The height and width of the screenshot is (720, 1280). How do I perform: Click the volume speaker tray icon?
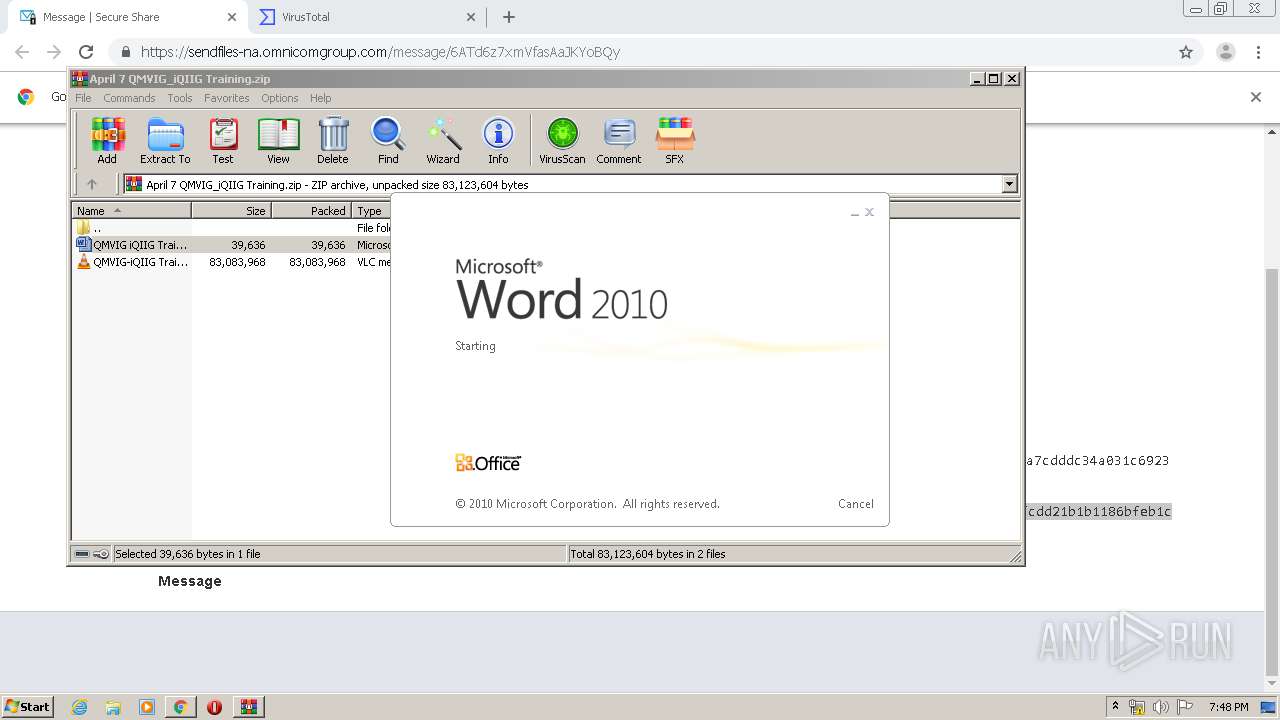1161,707
